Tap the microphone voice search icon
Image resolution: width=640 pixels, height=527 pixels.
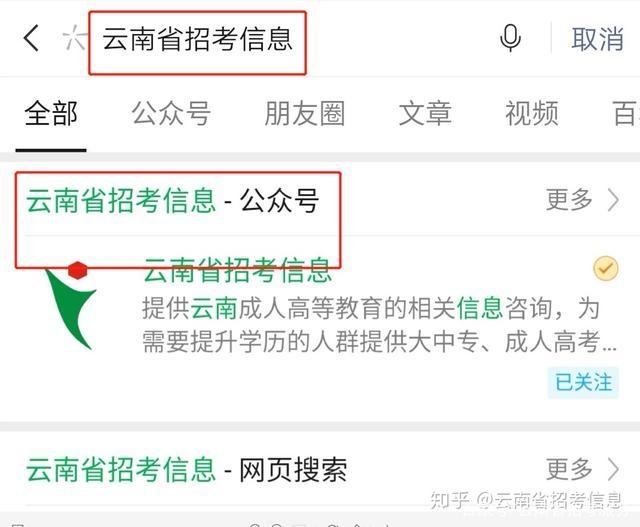510,38
